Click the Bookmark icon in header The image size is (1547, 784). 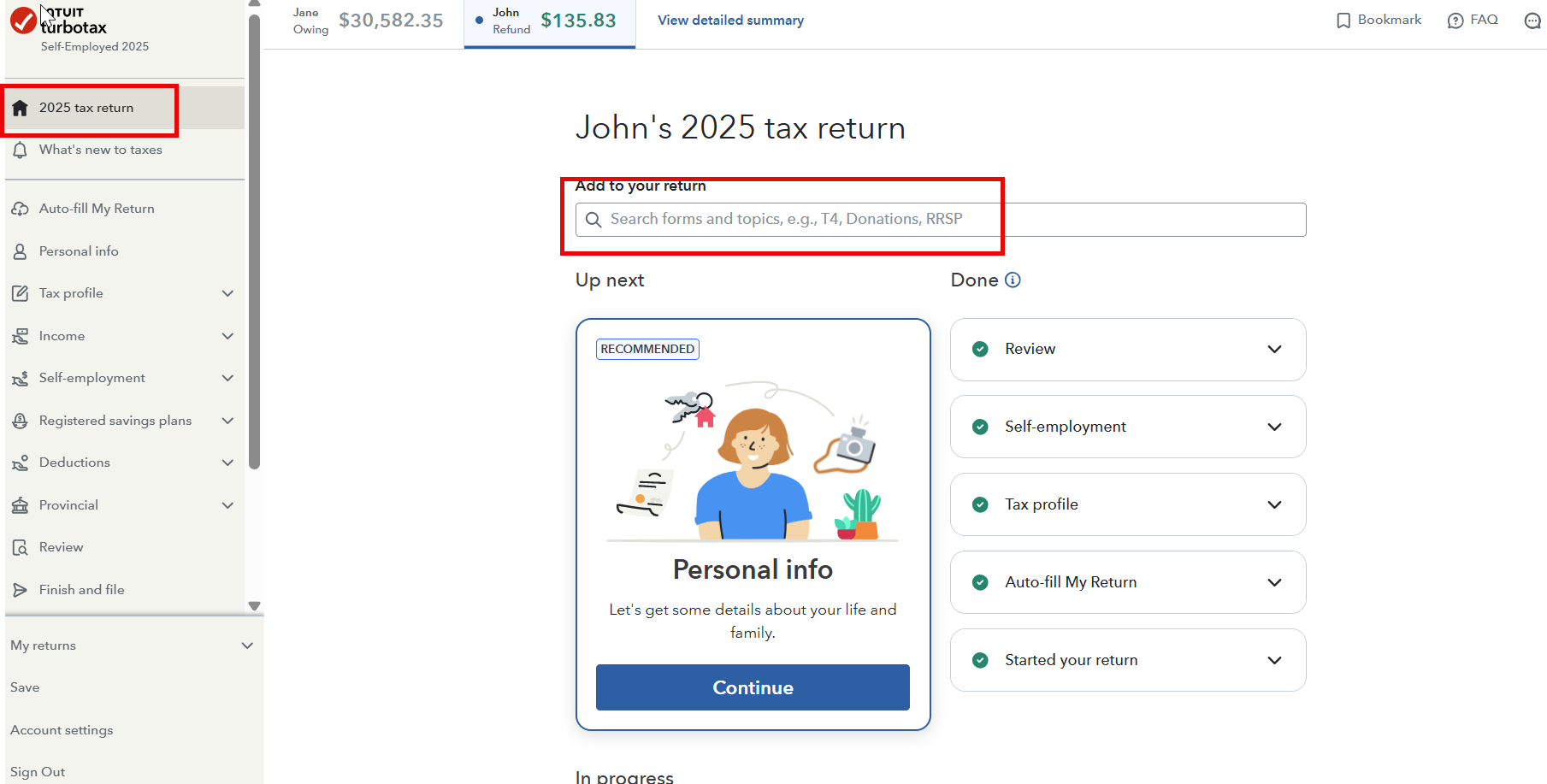(x=1343, y=21)
